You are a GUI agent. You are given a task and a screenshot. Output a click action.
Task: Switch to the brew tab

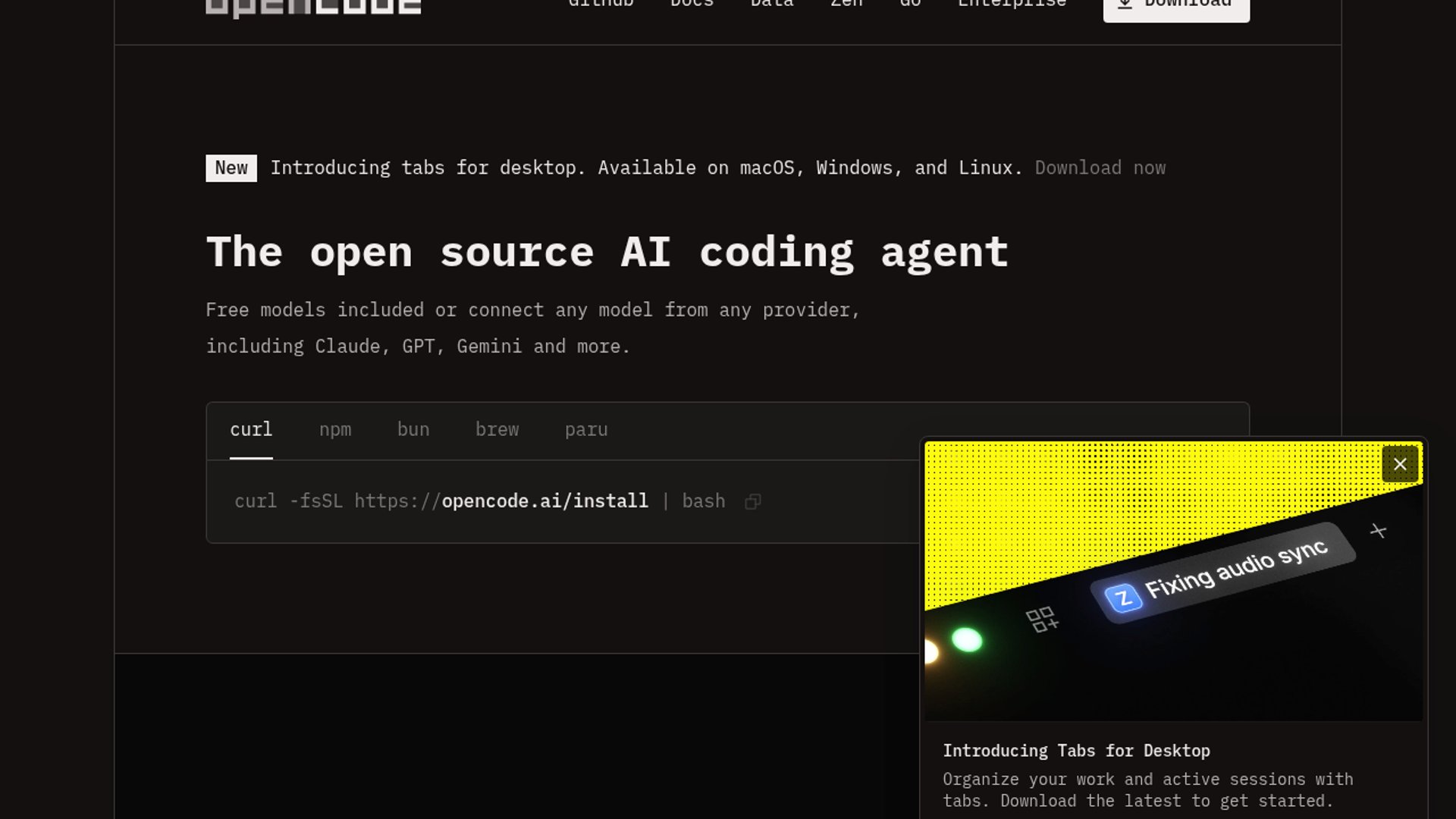[x=497, y=430]
